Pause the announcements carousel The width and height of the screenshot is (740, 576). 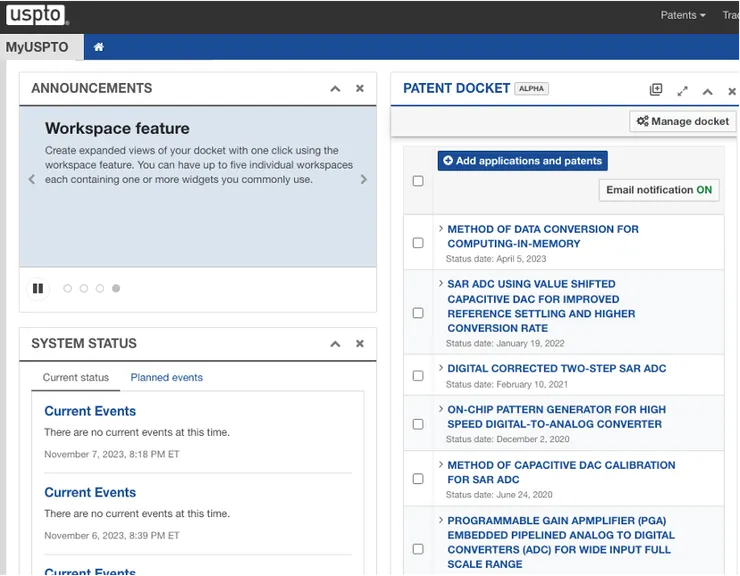pyautogui.click(x=38, y=289)
